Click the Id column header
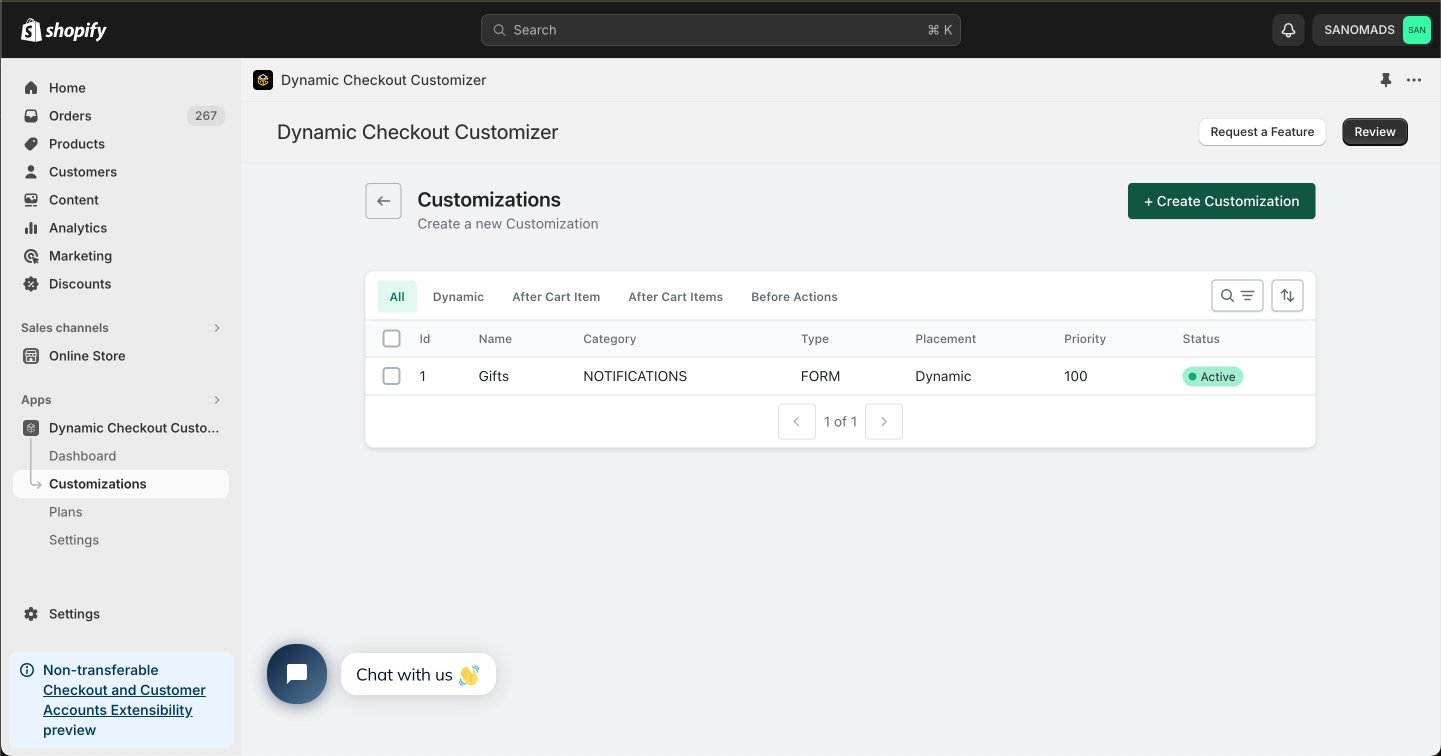 (x=425, y=339)
